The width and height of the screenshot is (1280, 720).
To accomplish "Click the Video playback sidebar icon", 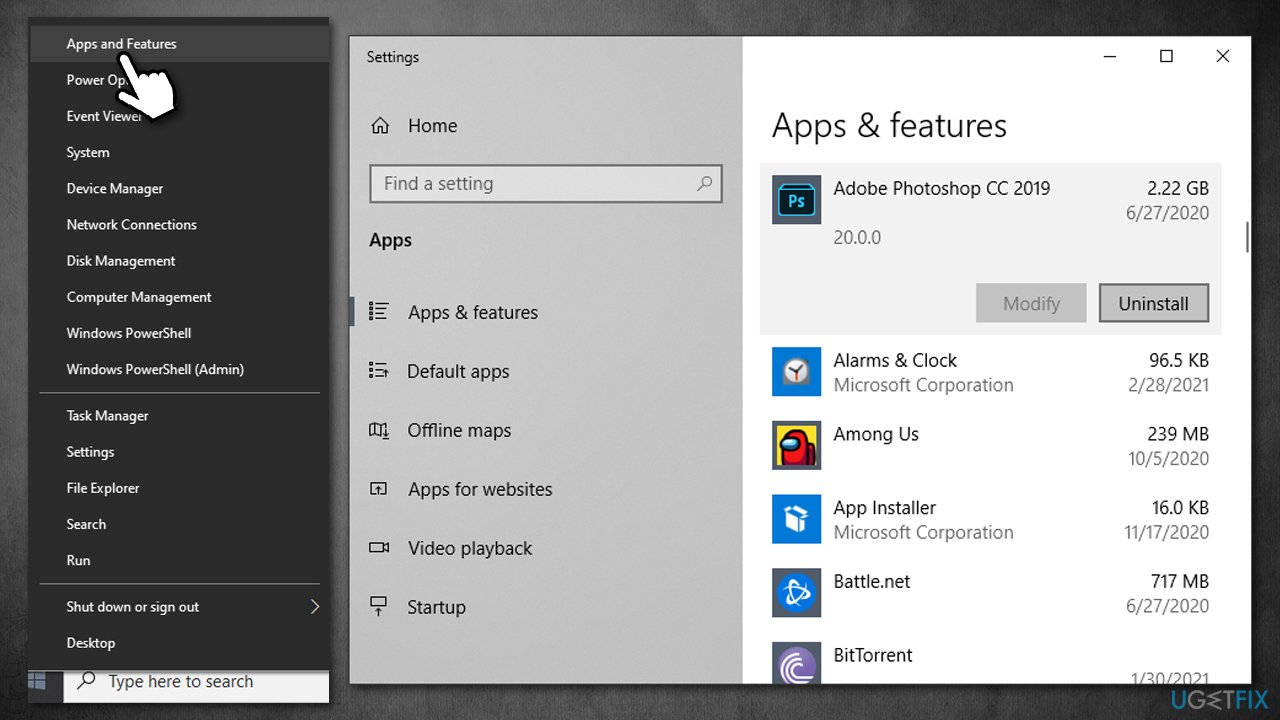I will [379, 548].
